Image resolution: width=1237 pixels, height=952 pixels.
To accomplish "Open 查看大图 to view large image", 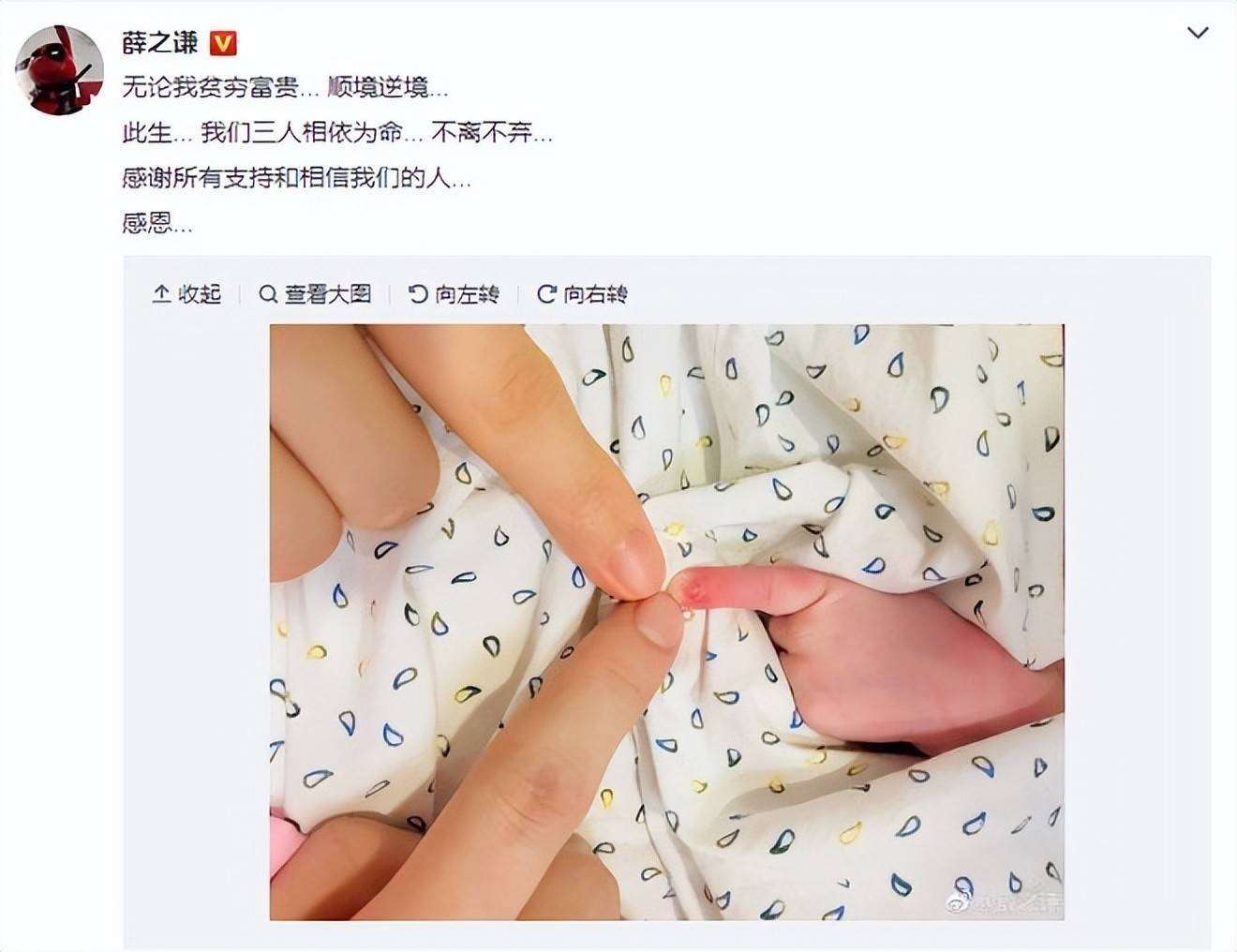I will pos(316,294).
